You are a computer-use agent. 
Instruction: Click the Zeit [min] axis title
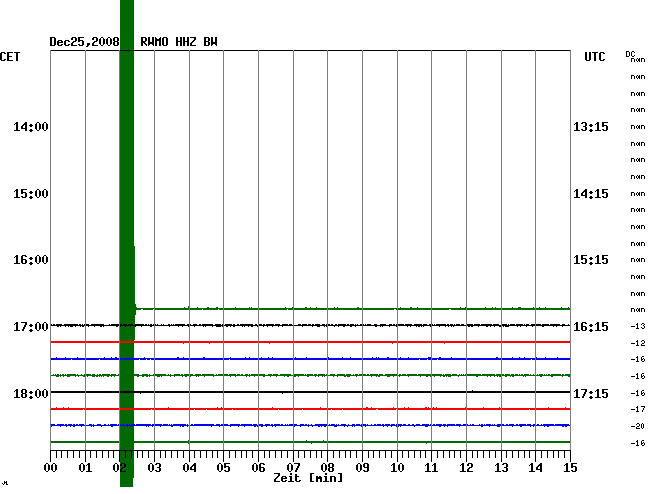tap(308, 478)
